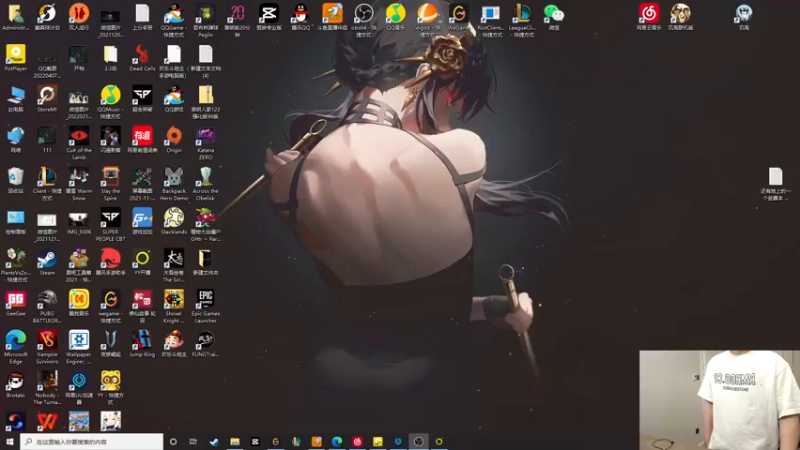This screenshot has width=800, height=450.
Task: Open the WPS Office red W icon
Action: pos(47,422)
